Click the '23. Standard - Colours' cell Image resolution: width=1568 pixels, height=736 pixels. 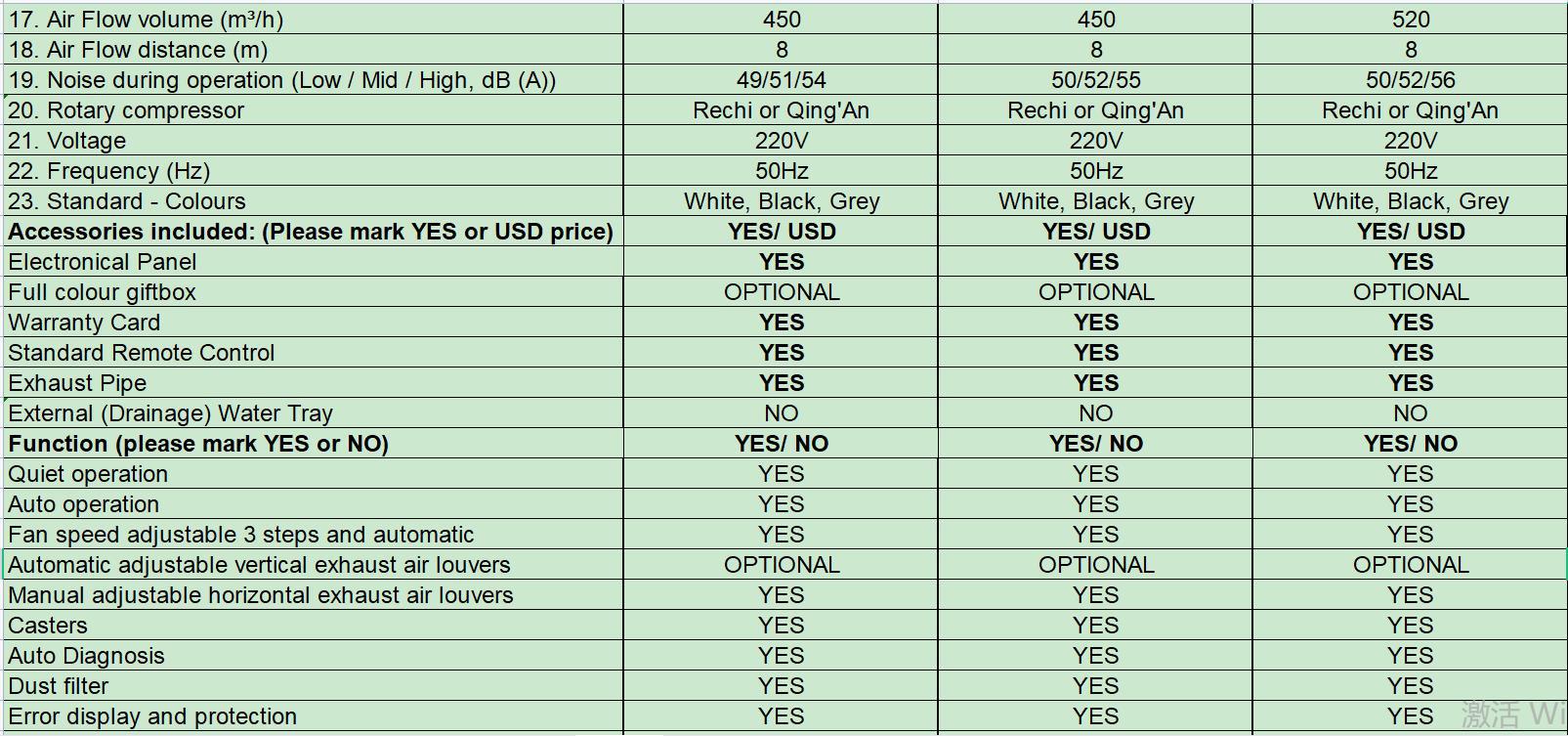[x=127, y=201]
